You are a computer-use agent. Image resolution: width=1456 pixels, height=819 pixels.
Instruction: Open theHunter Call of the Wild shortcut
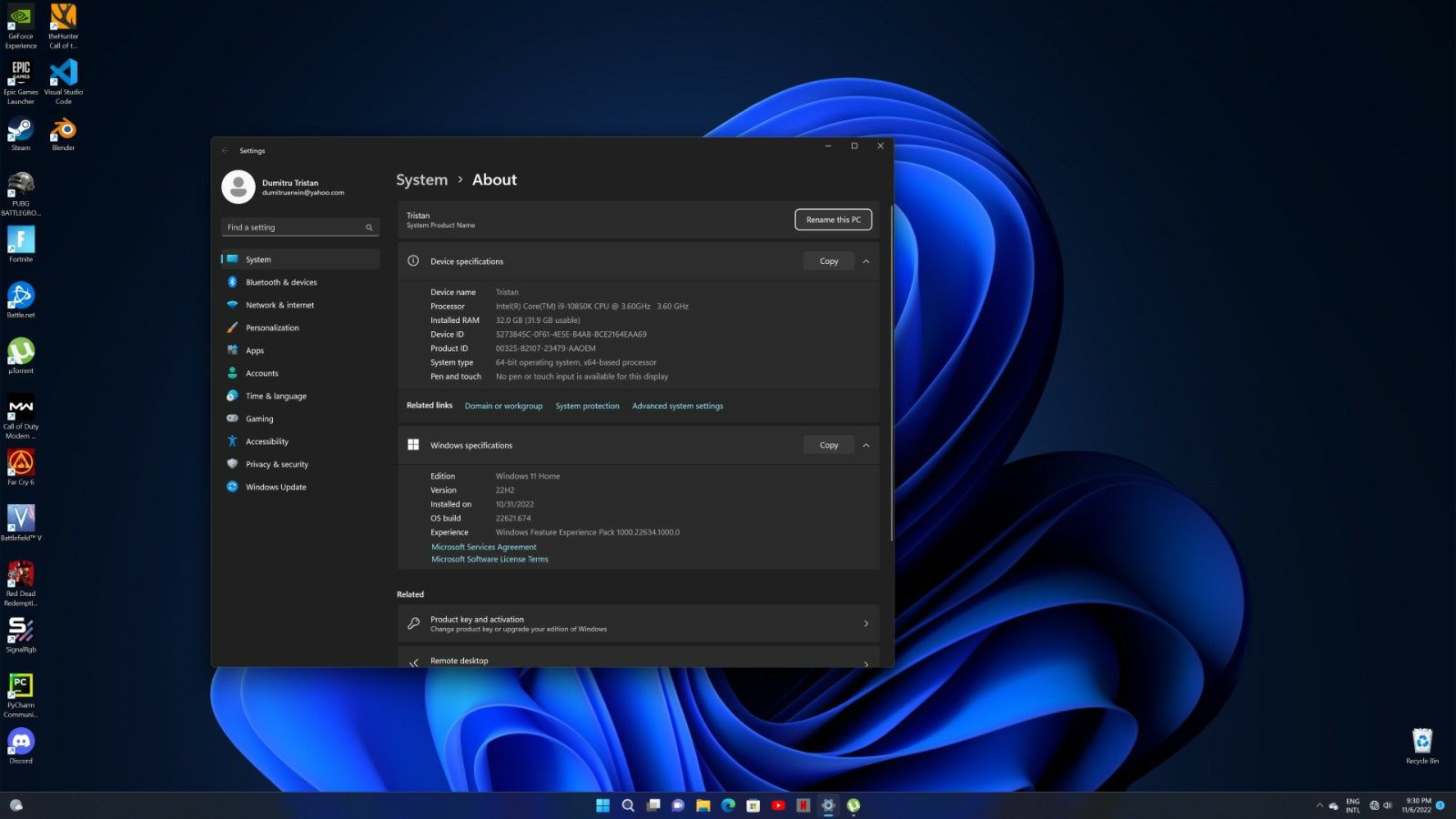(63, 26)
